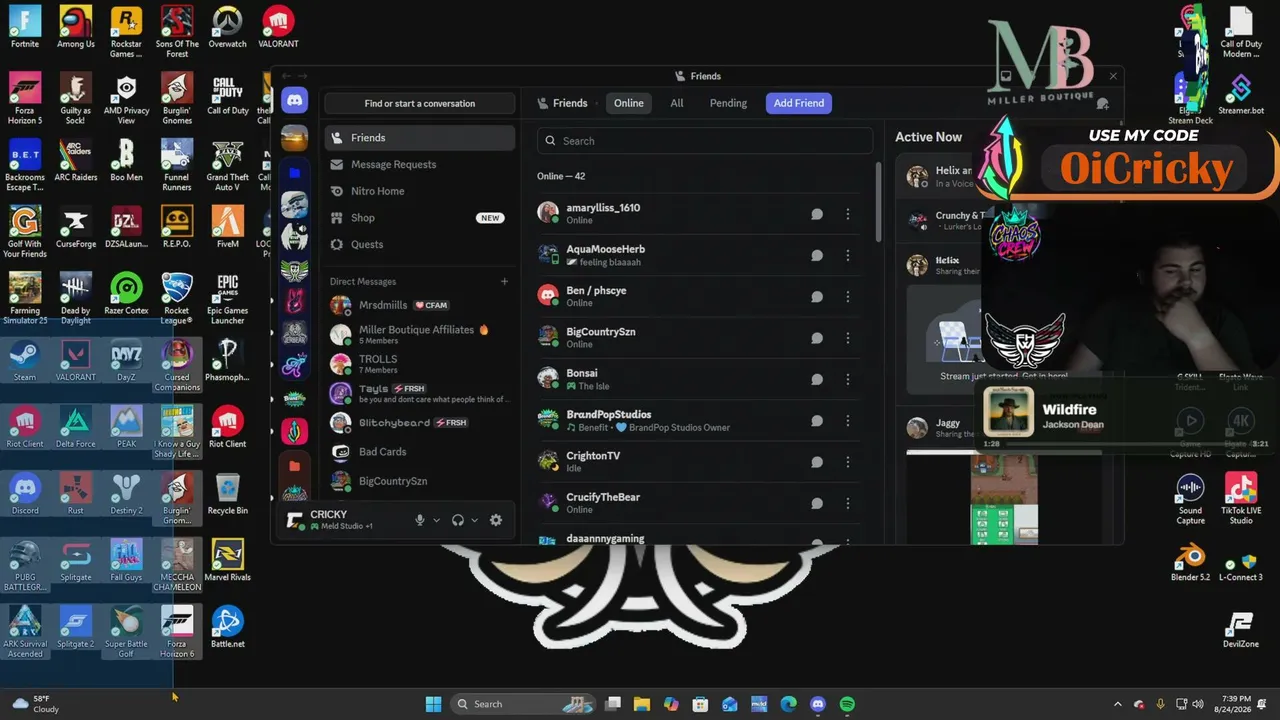Open File Explorer from the taskbar
1280x720 pixels.
(x=642, y=704)
